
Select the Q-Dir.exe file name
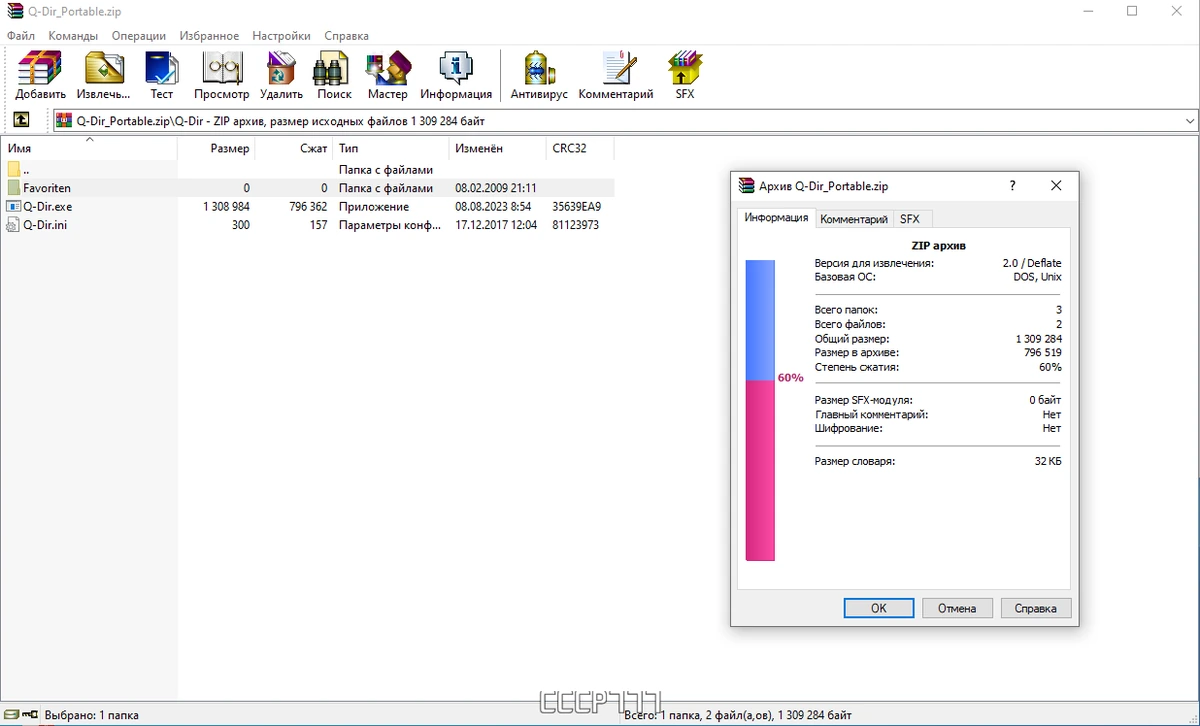[47, 206]
